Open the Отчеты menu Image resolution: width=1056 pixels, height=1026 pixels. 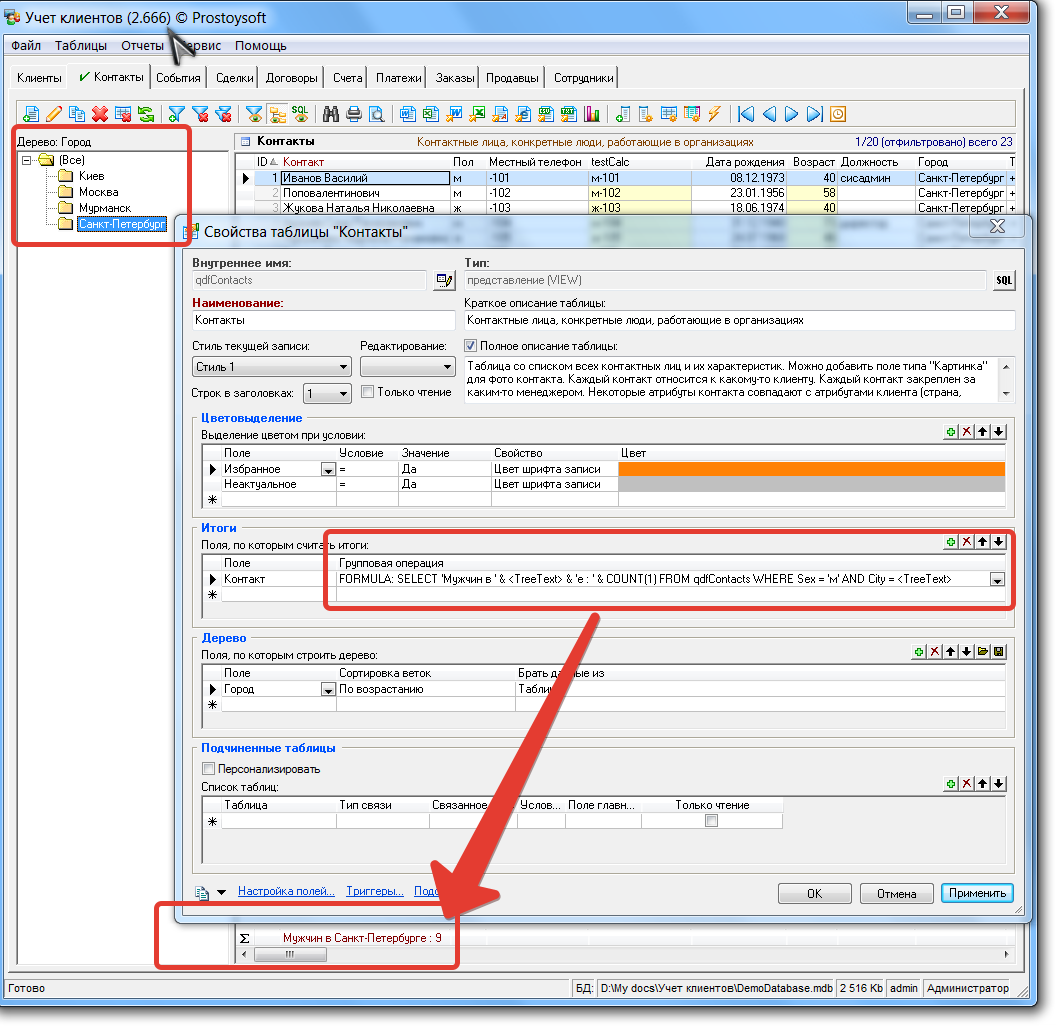click(x=142, y=46)
